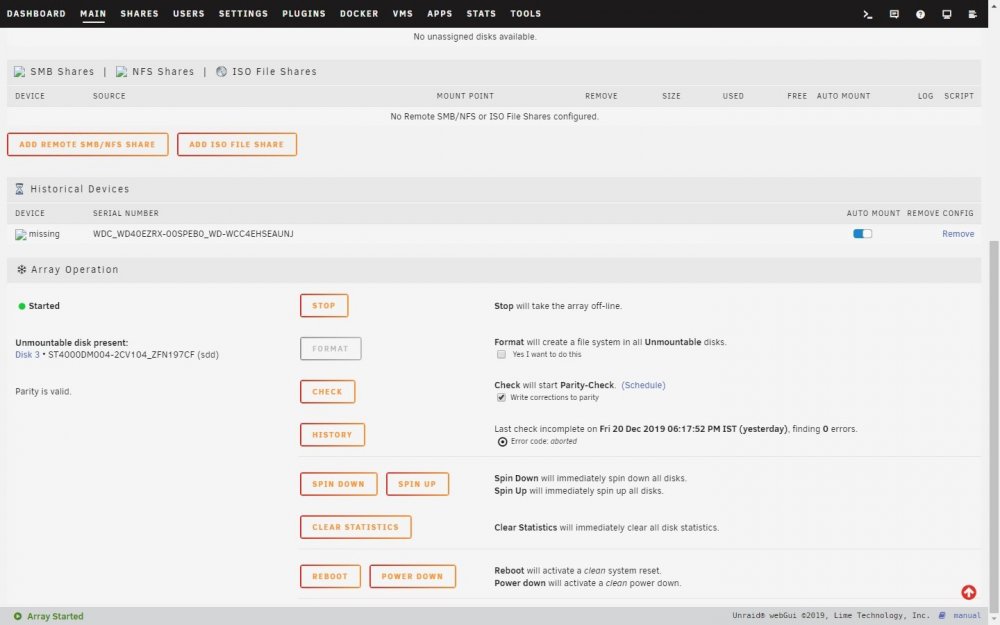Screen dimensions: 1000x625
Task: Open the Stats tab
Action: [482, 13]
